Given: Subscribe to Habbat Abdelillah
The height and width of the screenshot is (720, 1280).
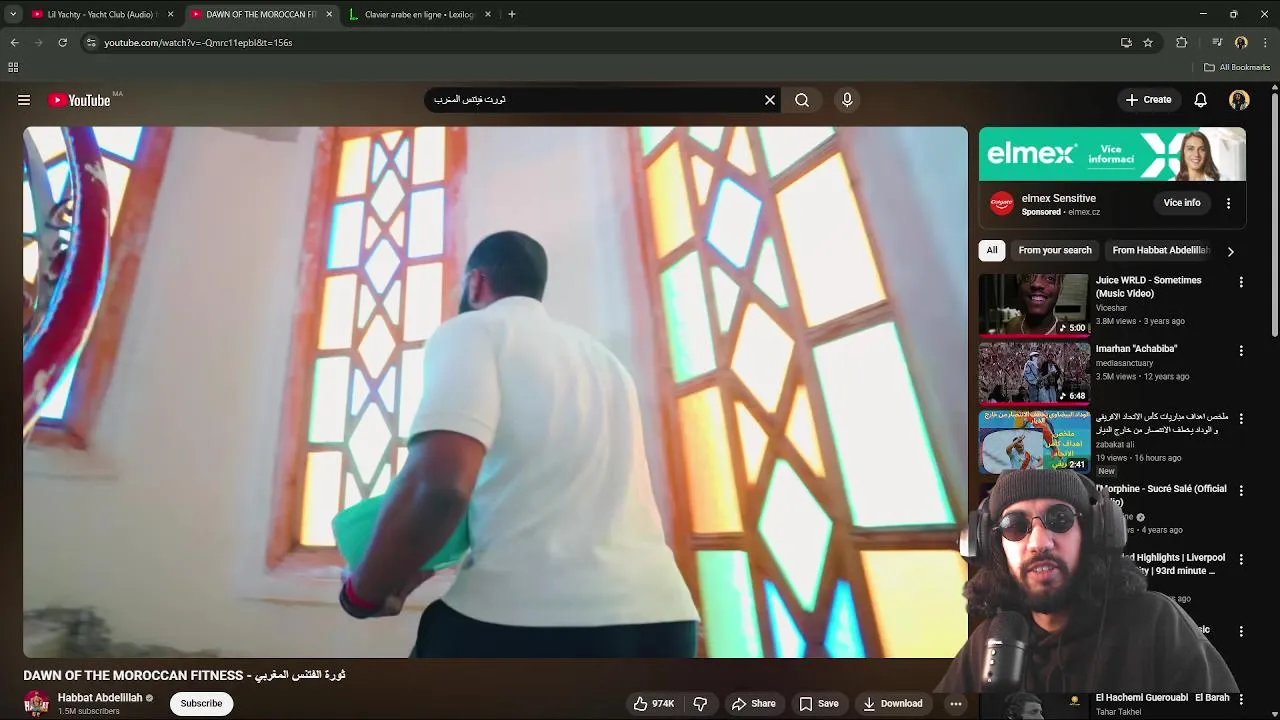Looking at the screenshot, I should tap(201, 704).
